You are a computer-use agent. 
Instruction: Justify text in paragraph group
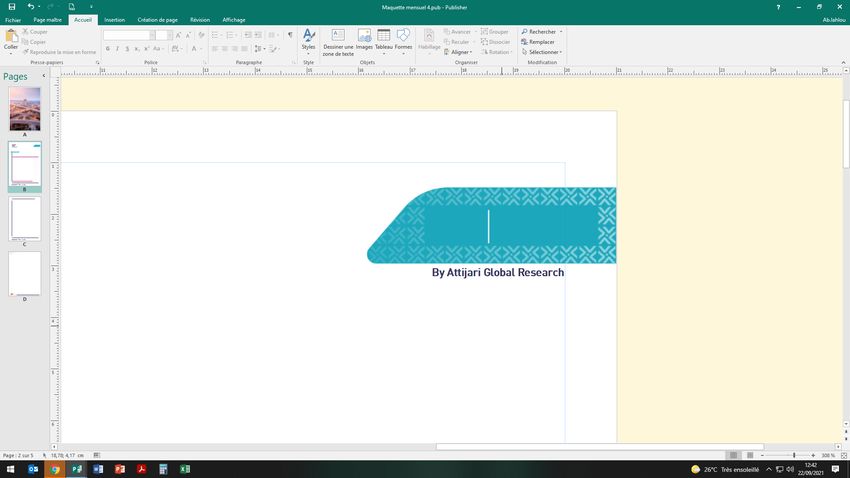(x=244, y=49)
